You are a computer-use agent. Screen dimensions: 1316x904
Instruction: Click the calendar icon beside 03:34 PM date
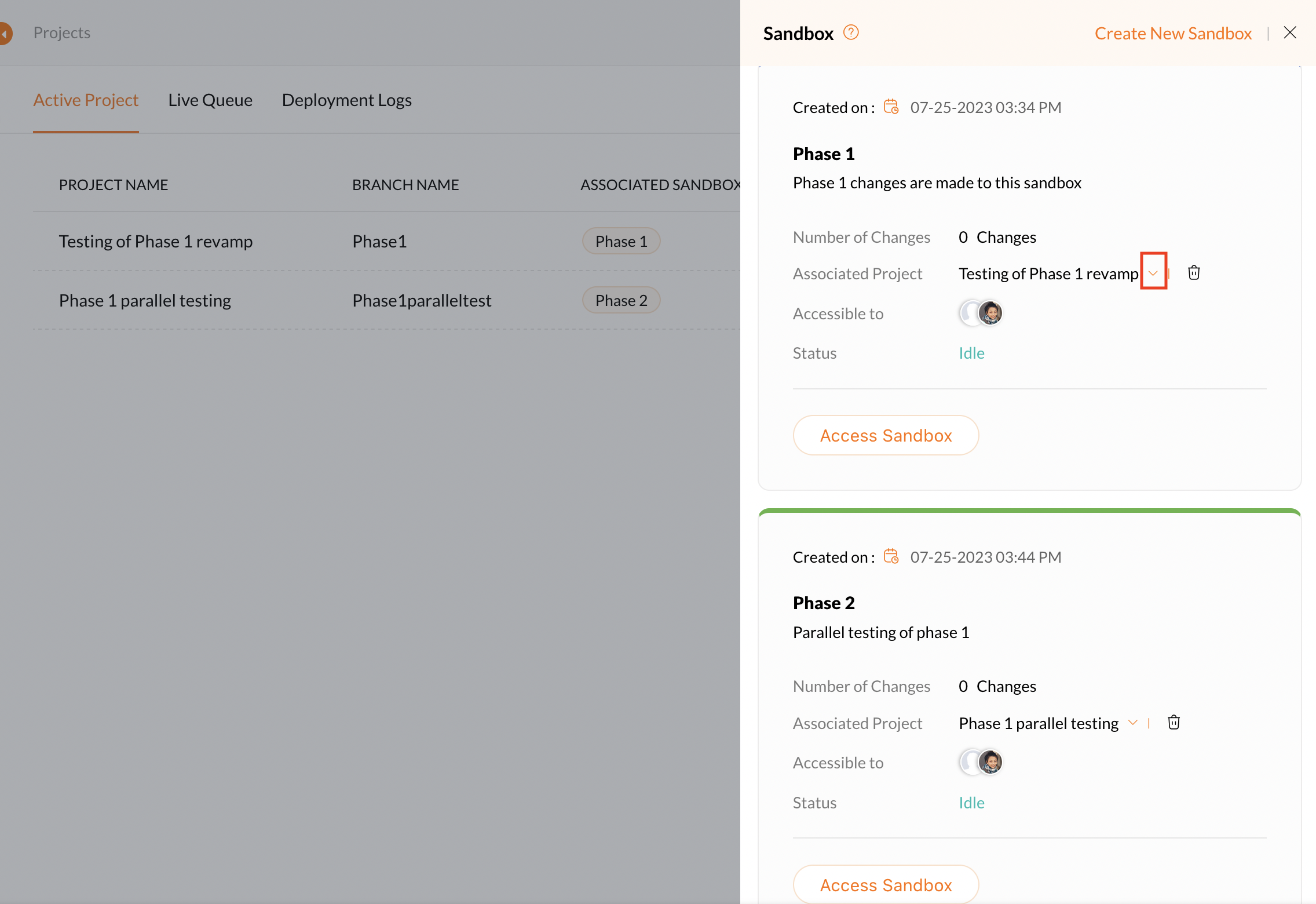coord(891,107)
